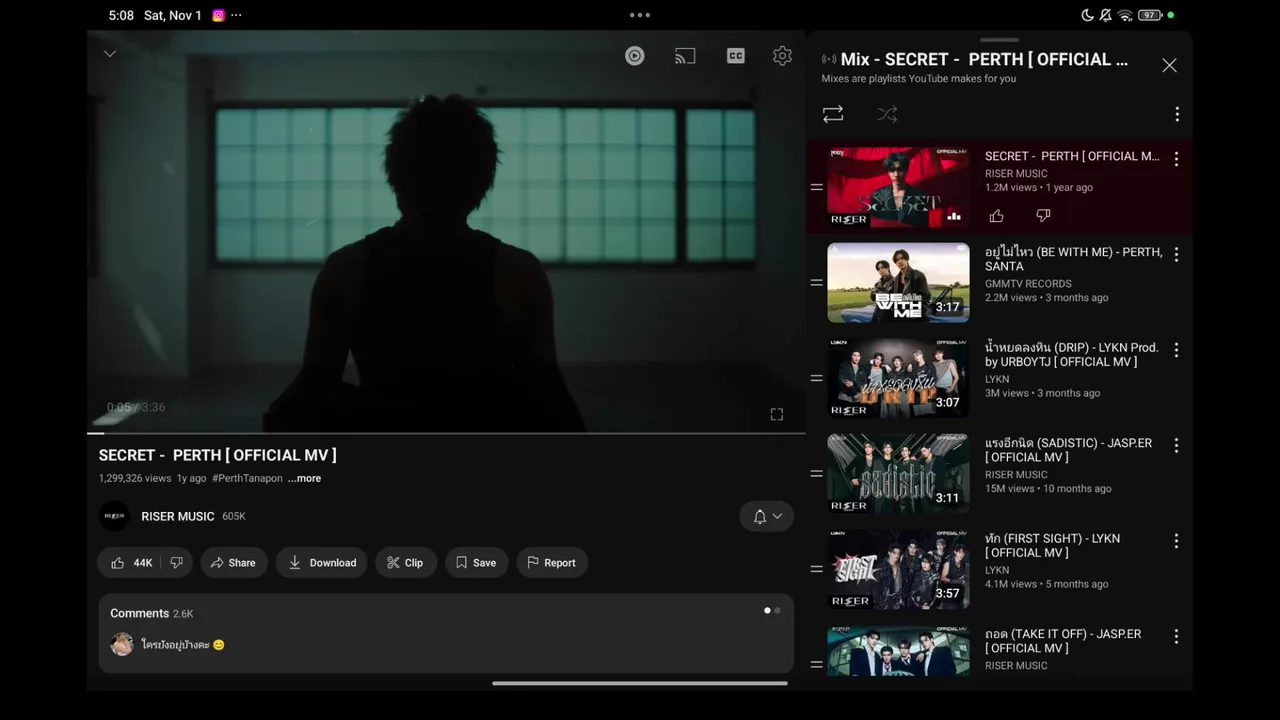Select the 'SECRET - PERTH [ OFFICIAL M...' playlist title
Screen dimensions: 1280x720
(1072, 156)
